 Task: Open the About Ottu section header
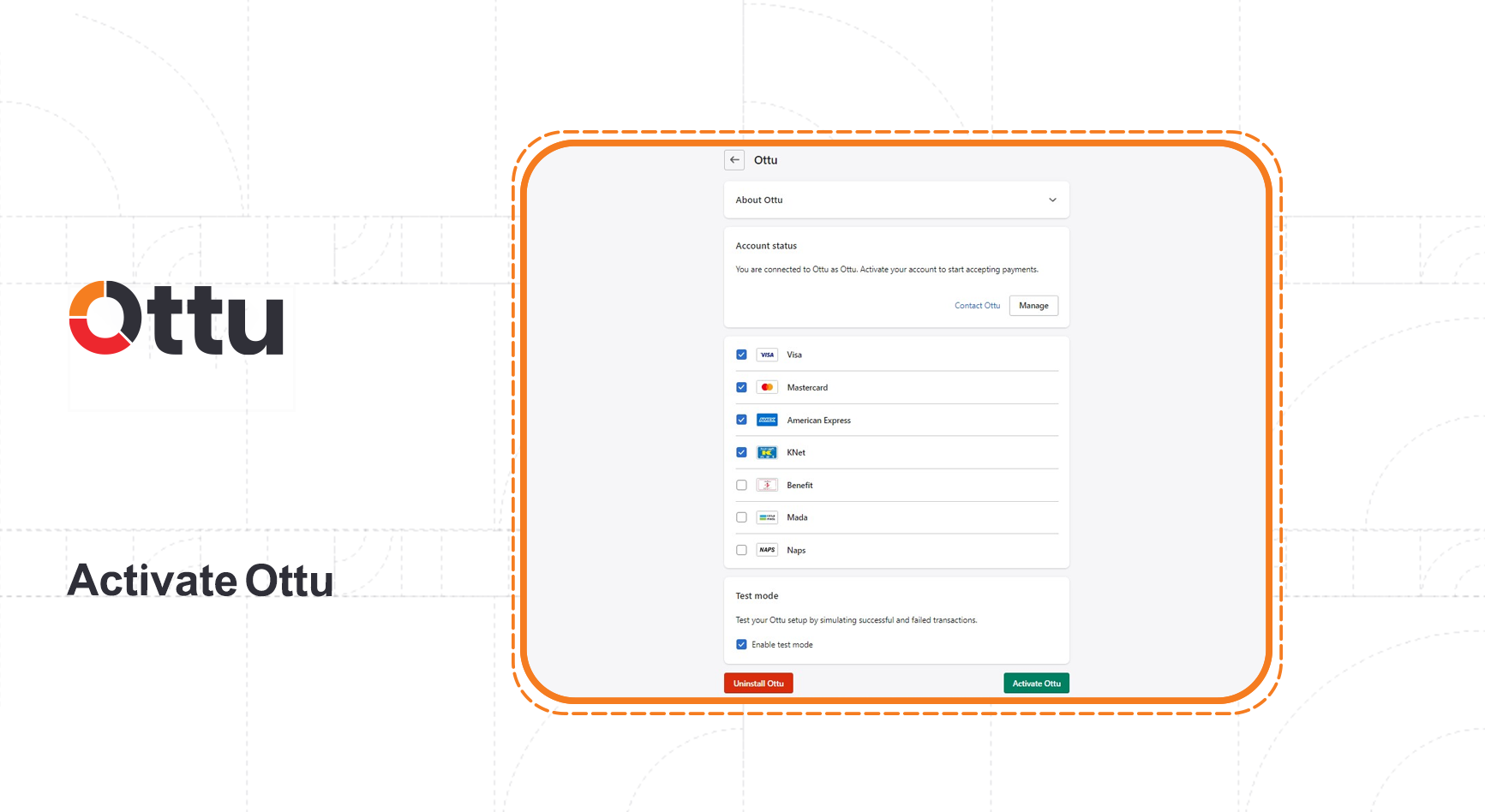759,200
